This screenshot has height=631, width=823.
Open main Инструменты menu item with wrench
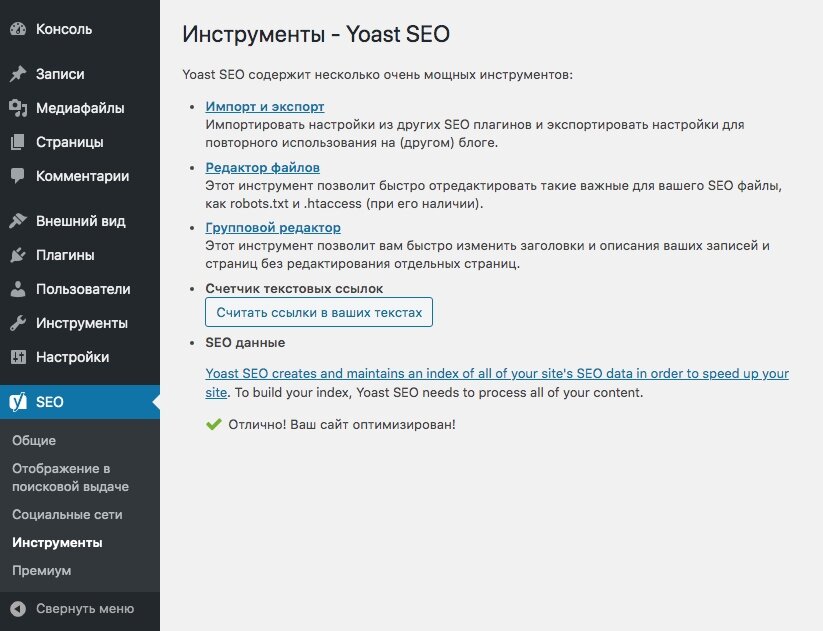pos(80,323)
